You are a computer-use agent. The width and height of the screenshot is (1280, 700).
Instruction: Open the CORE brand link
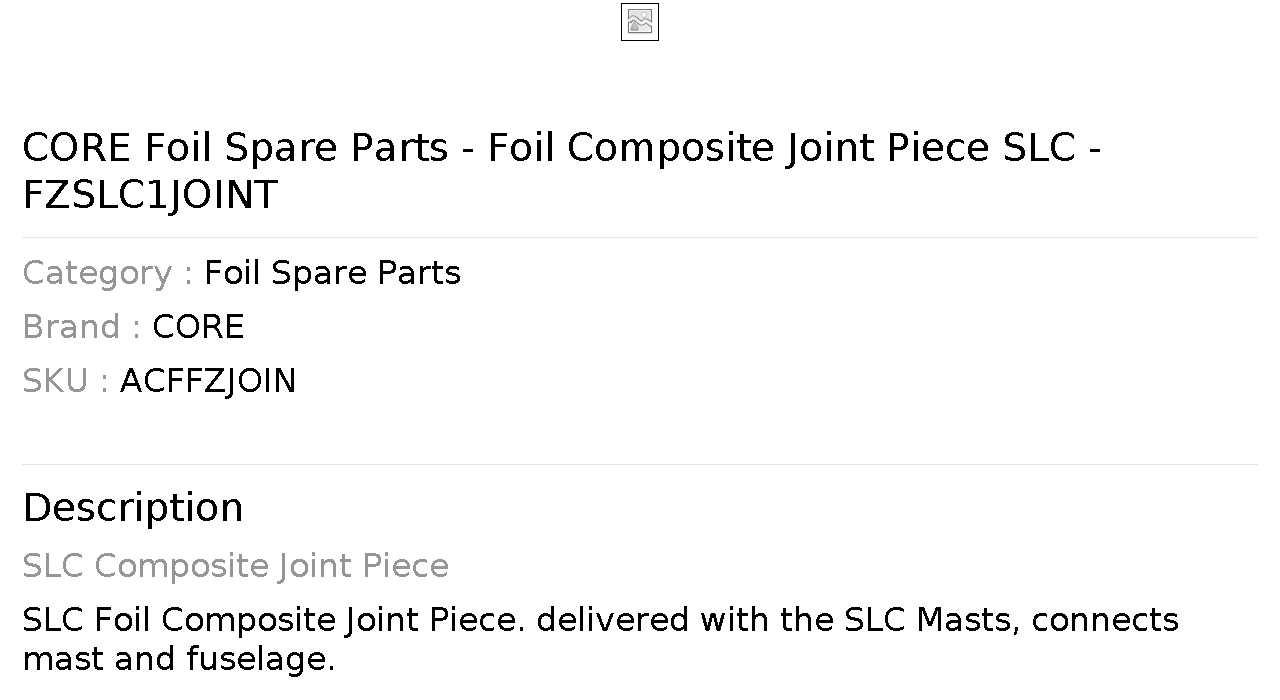point(198,327)
